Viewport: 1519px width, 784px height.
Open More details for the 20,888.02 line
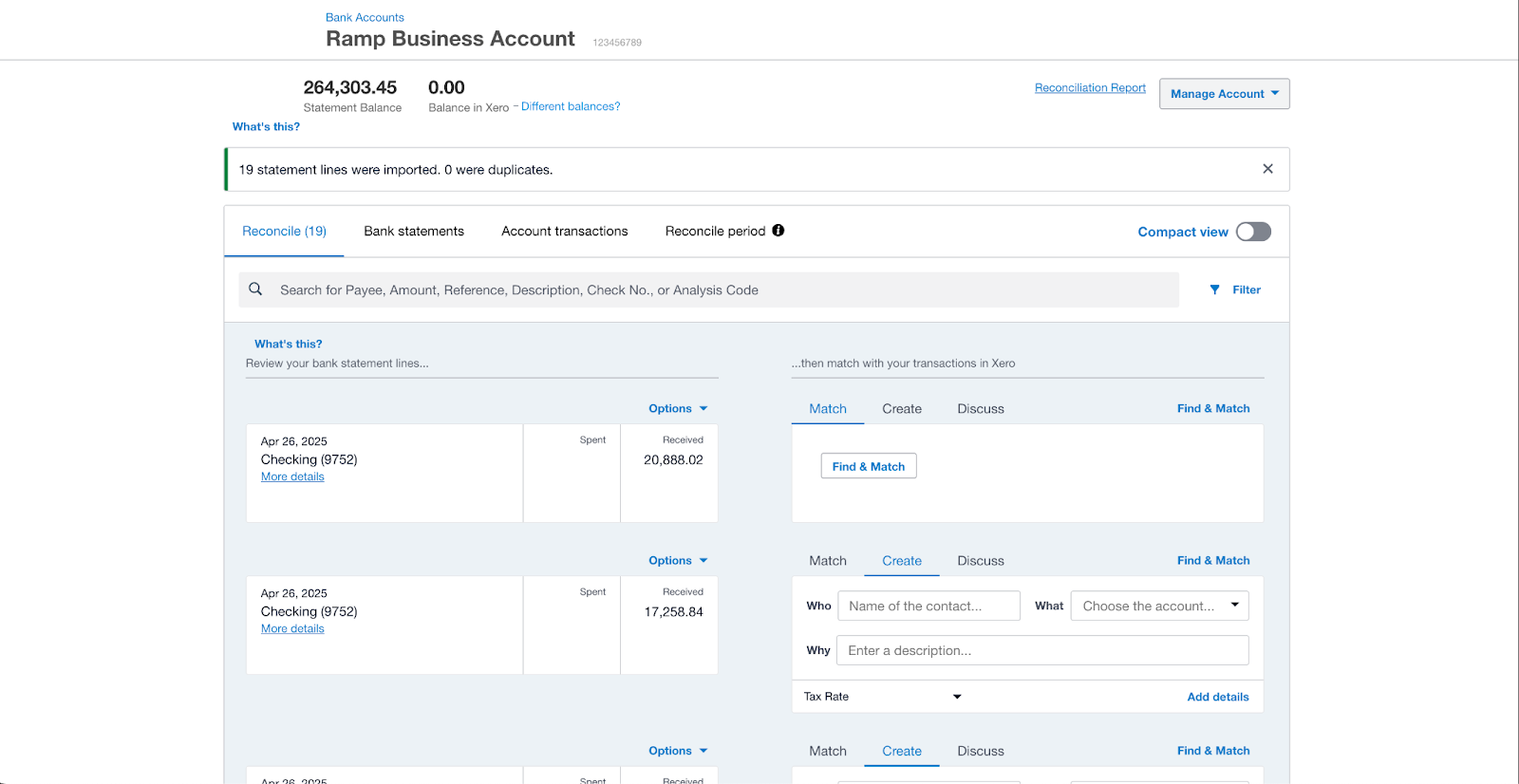click(x=292, y=476)
